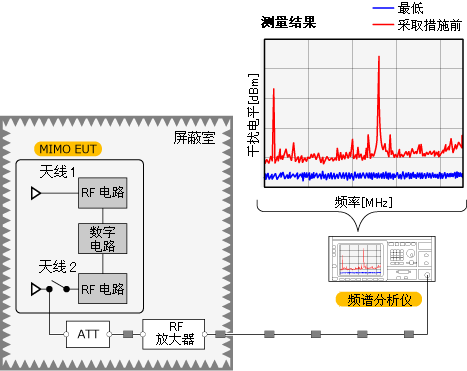
Task: Click the 测量结果 heading
Action: click(x=288, y=22)
